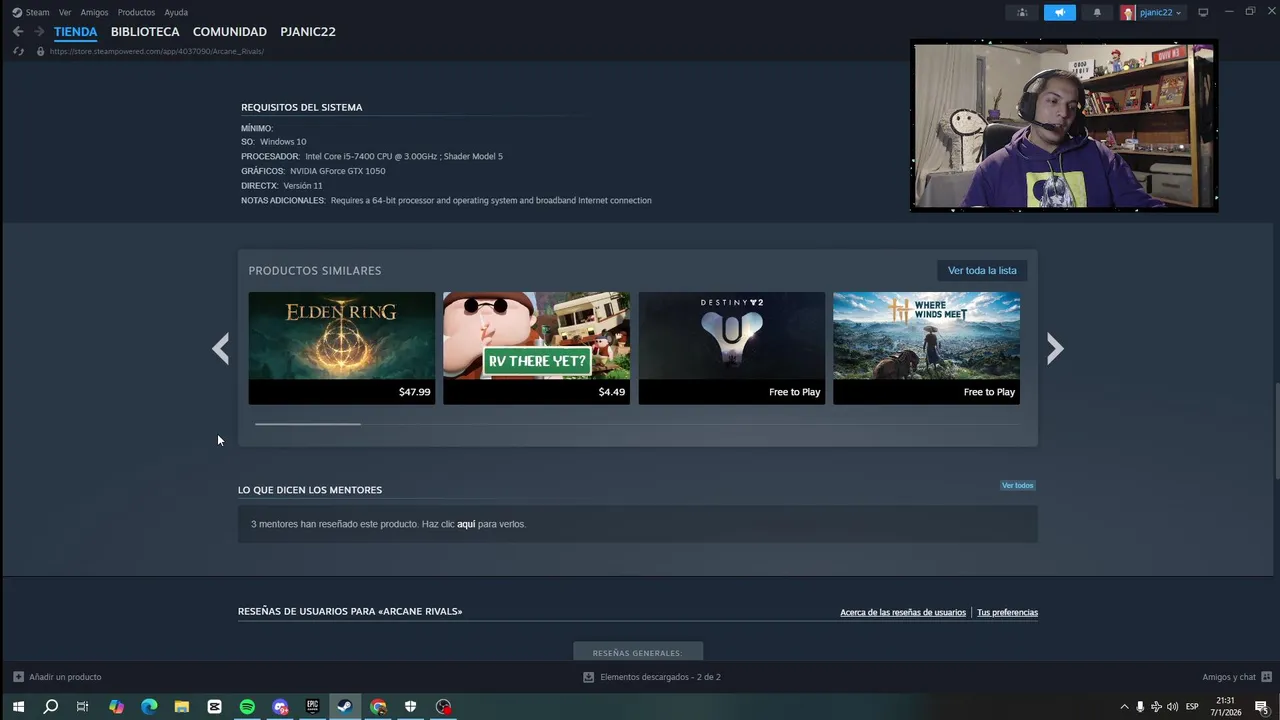Switch the ESP input language indicator
The image size is (1280, 720).
pos(1192,707)
